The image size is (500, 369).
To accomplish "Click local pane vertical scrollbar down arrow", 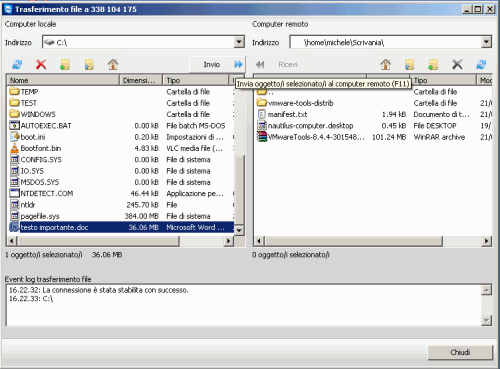I will pyautogui.click(x=239, y=230).
